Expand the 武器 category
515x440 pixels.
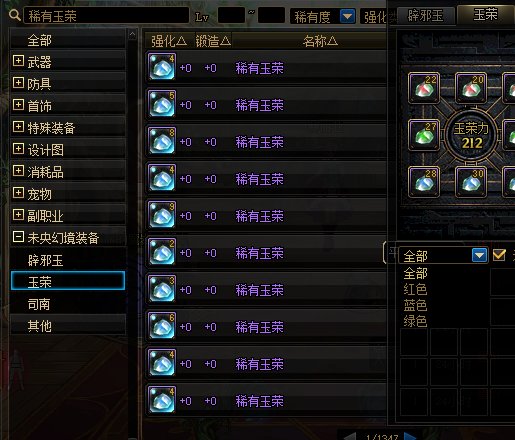point(18,61)
